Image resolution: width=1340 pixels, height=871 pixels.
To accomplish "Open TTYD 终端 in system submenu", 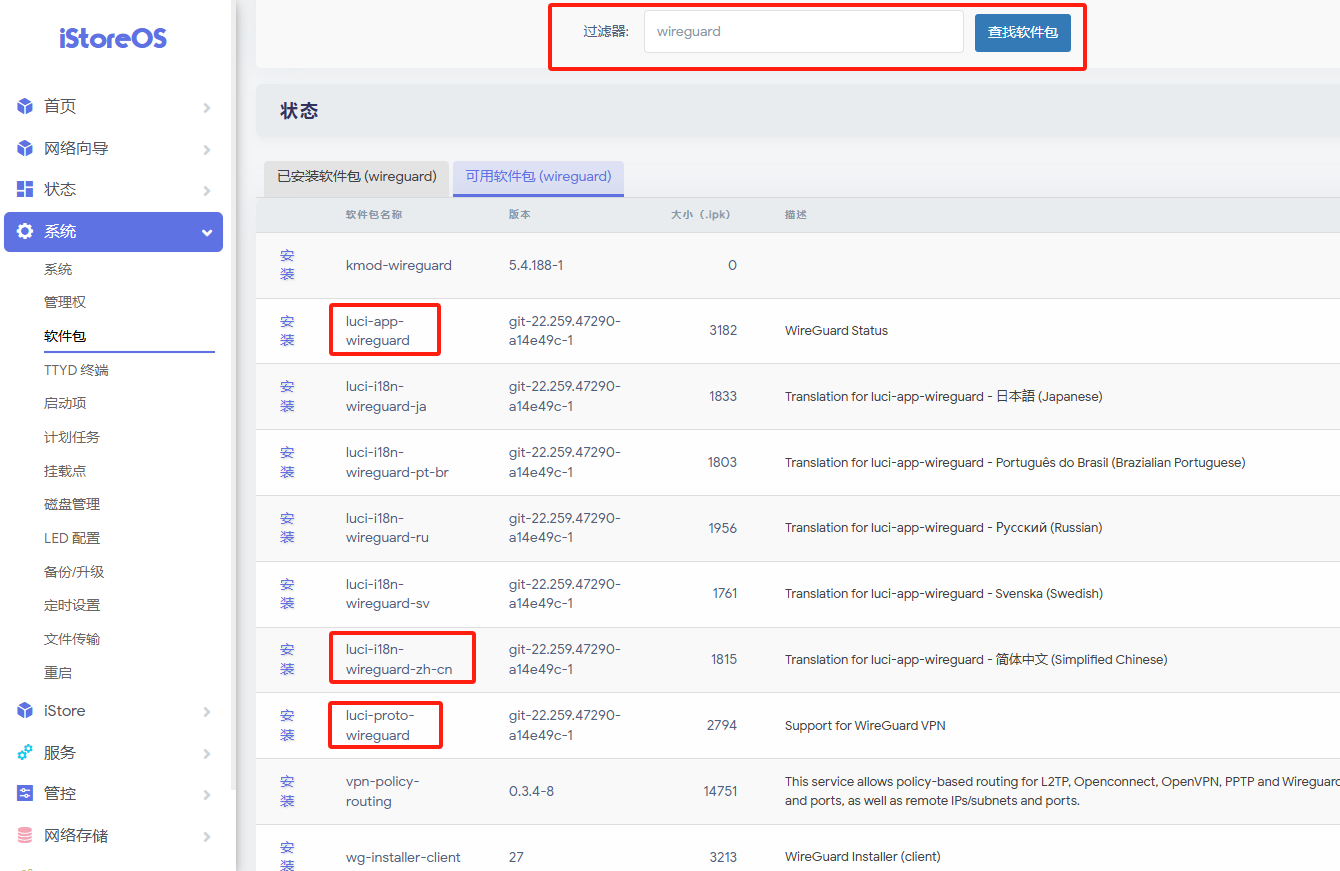I will pos(76,370).
